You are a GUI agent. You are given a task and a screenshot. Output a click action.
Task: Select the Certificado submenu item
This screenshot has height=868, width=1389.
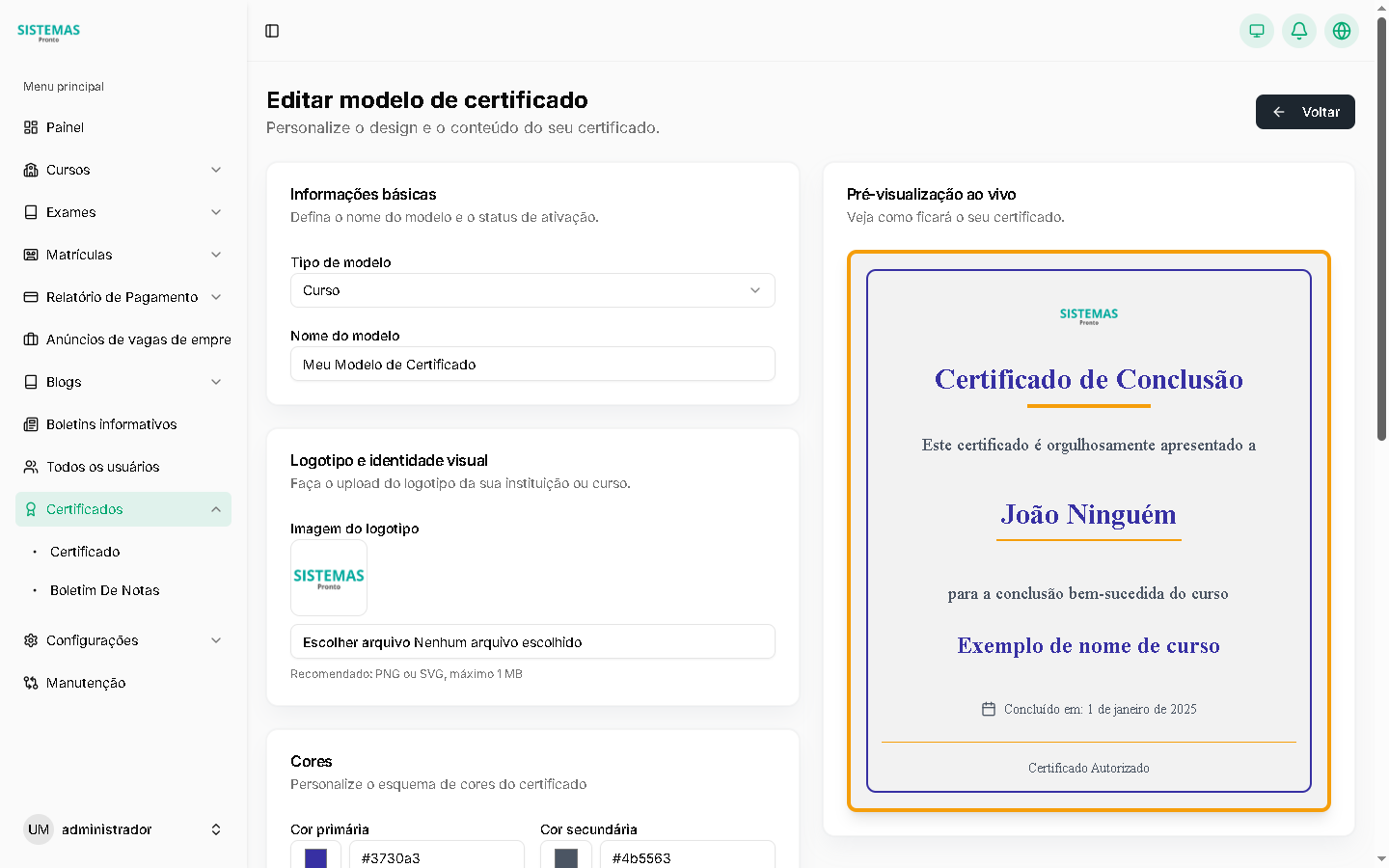(x=85, y=552)
